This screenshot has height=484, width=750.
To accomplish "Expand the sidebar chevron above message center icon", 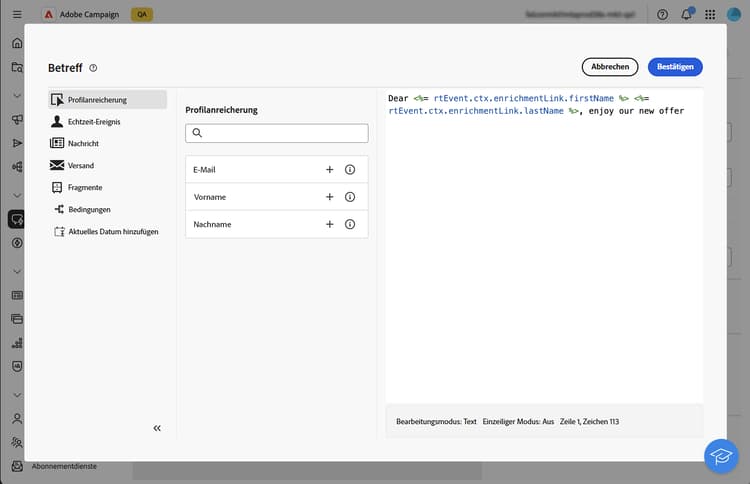I will point(17,195).
